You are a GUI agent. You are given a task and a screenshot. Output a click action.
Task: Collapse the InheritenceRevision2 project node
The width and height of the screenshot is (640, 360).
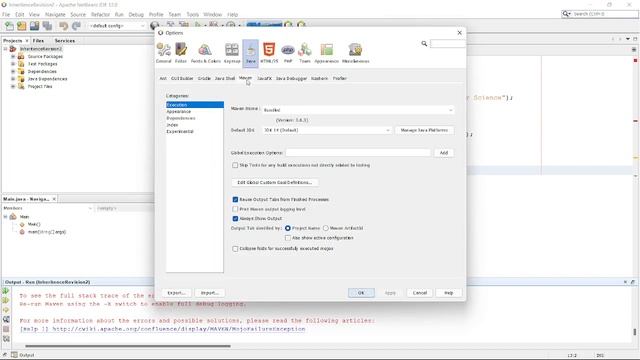point(6,49)
